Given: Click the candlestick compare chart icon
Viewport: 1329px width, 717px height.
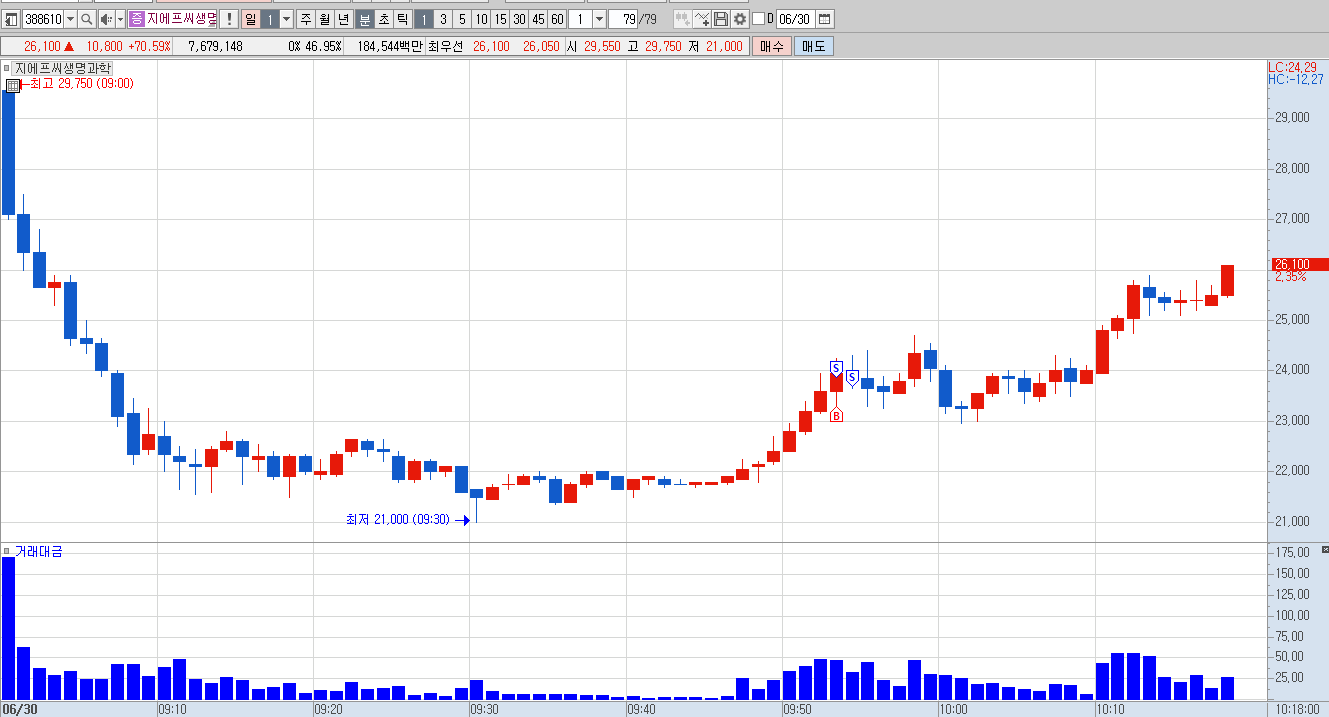Looking at the screenshot, I should coord(682,19).
